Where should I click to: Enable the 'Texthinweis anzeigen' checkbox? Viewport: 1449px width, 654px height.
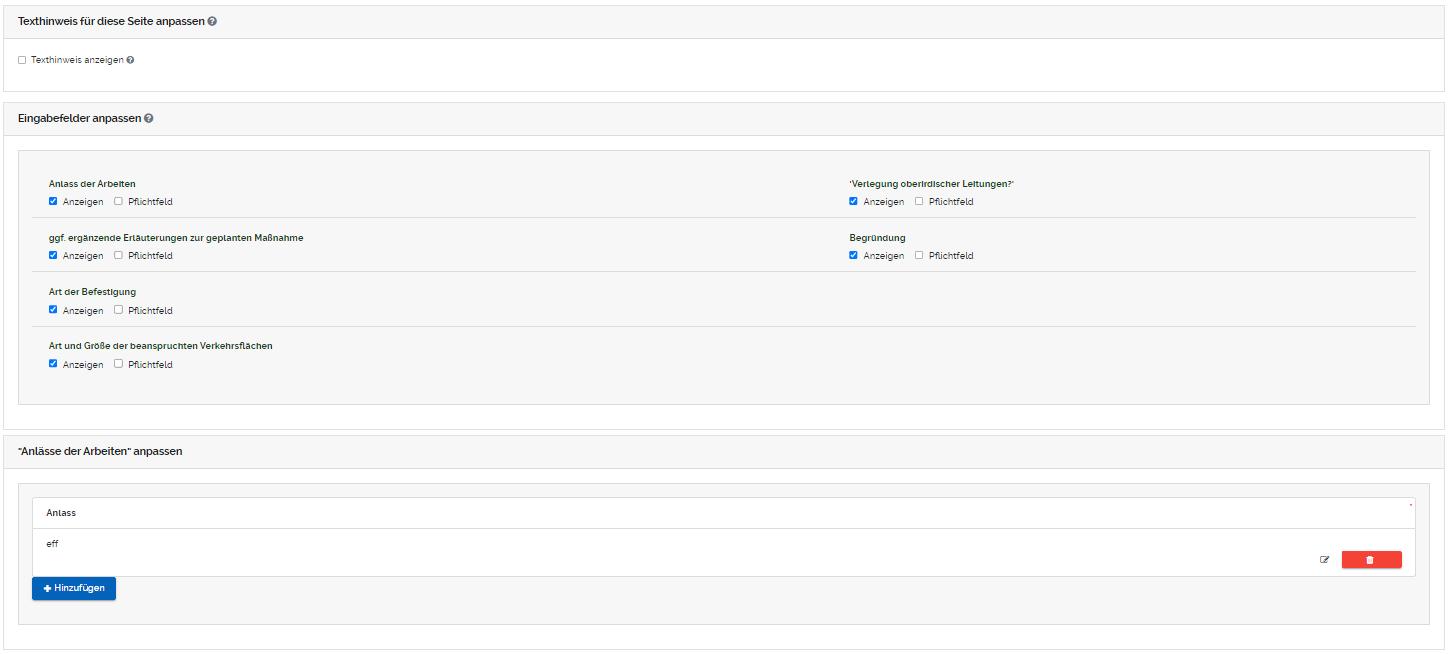pyautogui.click(x=22, y=60)
